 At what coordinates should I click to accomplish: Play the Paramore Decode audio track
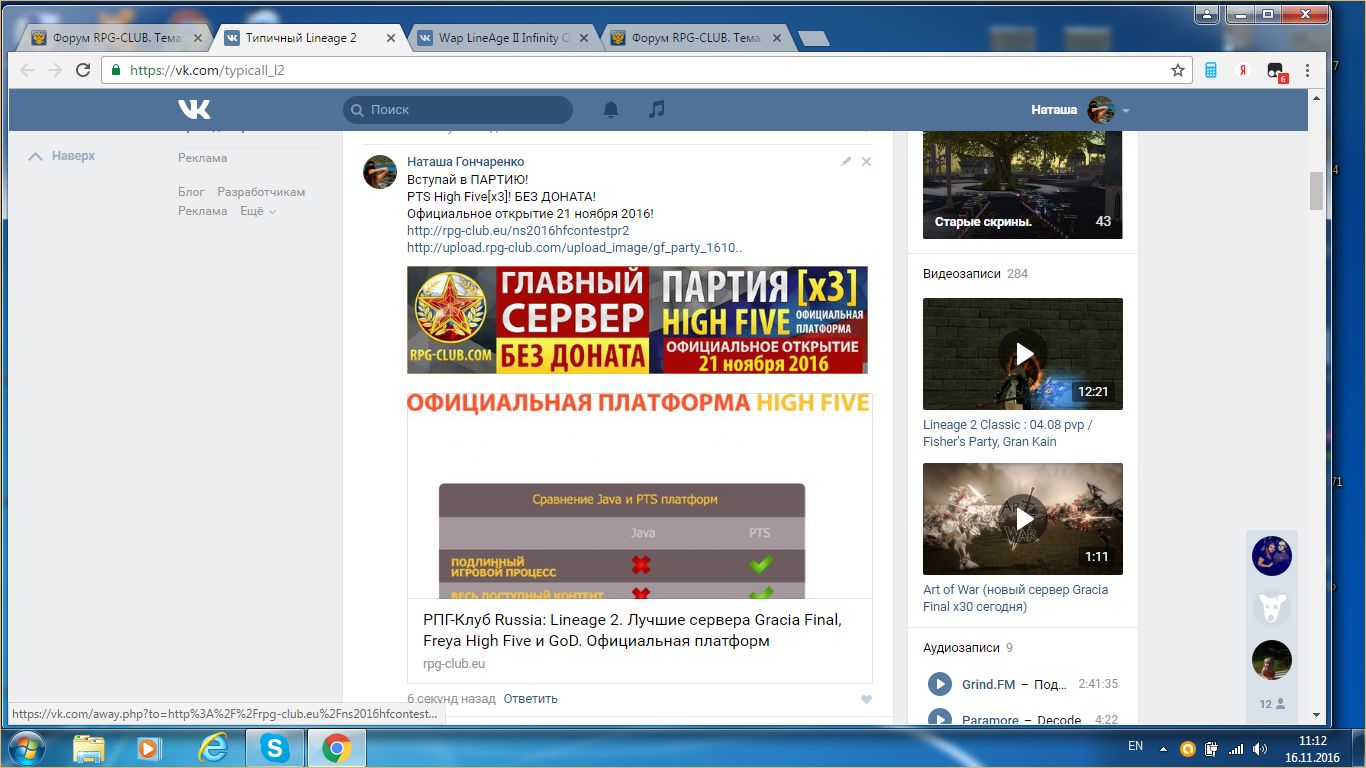coord(939,717)
